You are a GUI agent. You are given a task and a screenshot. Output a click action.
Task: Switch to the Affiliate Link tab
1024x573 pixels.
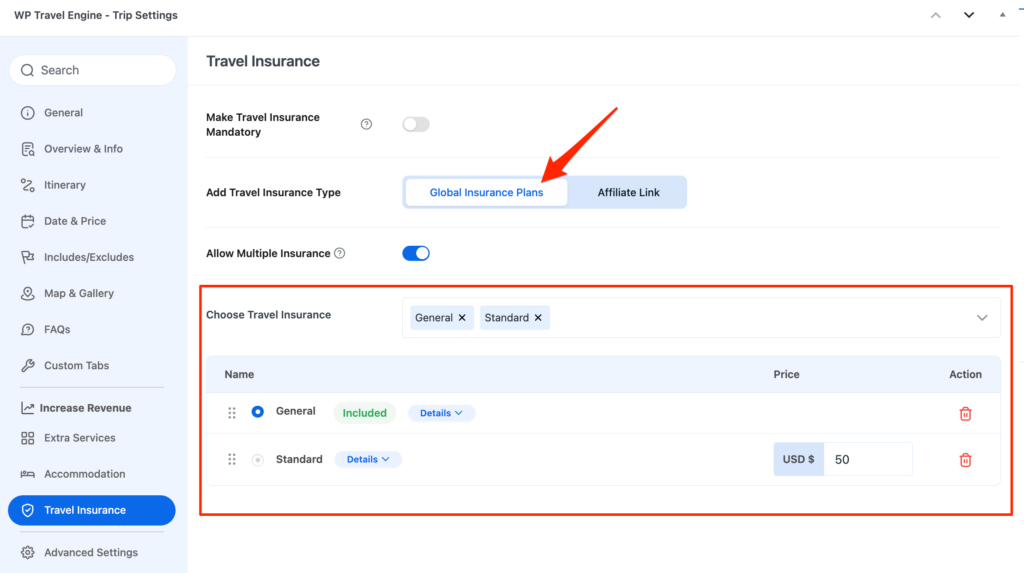[x=628, y=192]
